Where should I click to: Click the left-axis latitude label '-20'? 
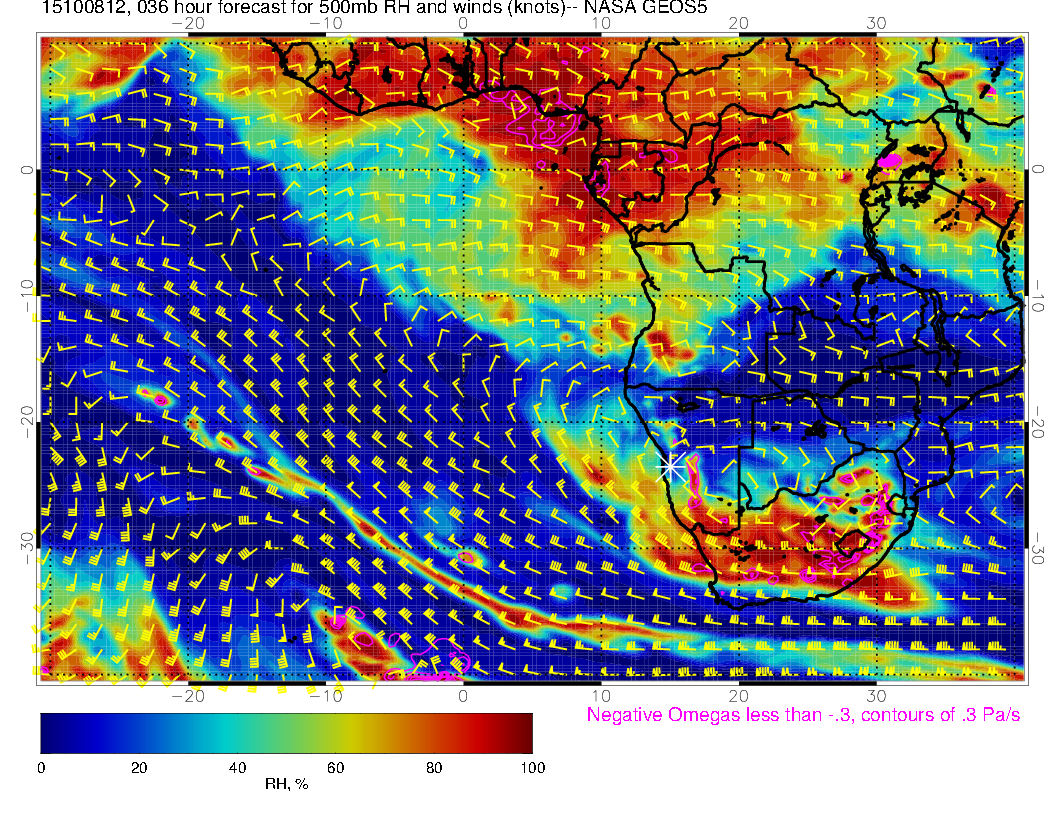pos(26,421)
